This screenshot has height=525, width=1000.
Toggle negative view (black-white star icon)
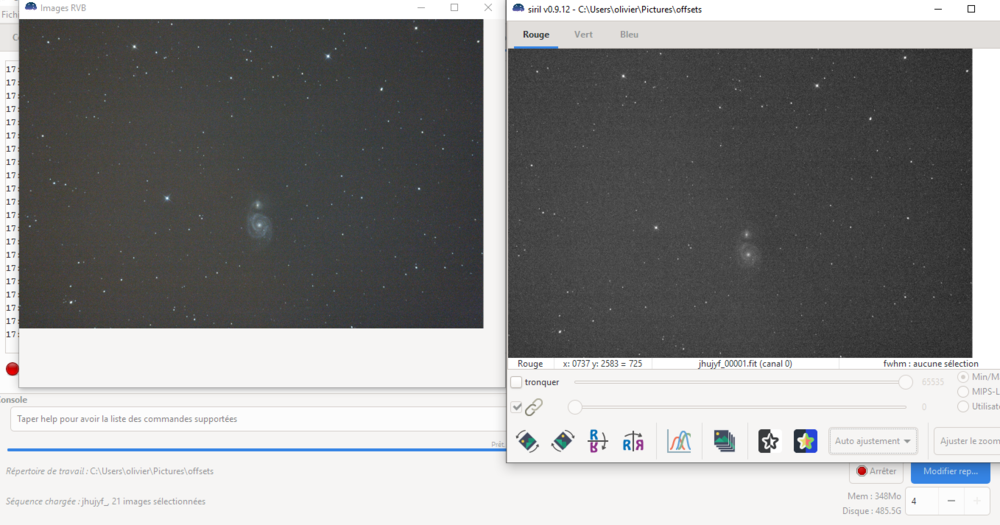(x=769, y=441)
